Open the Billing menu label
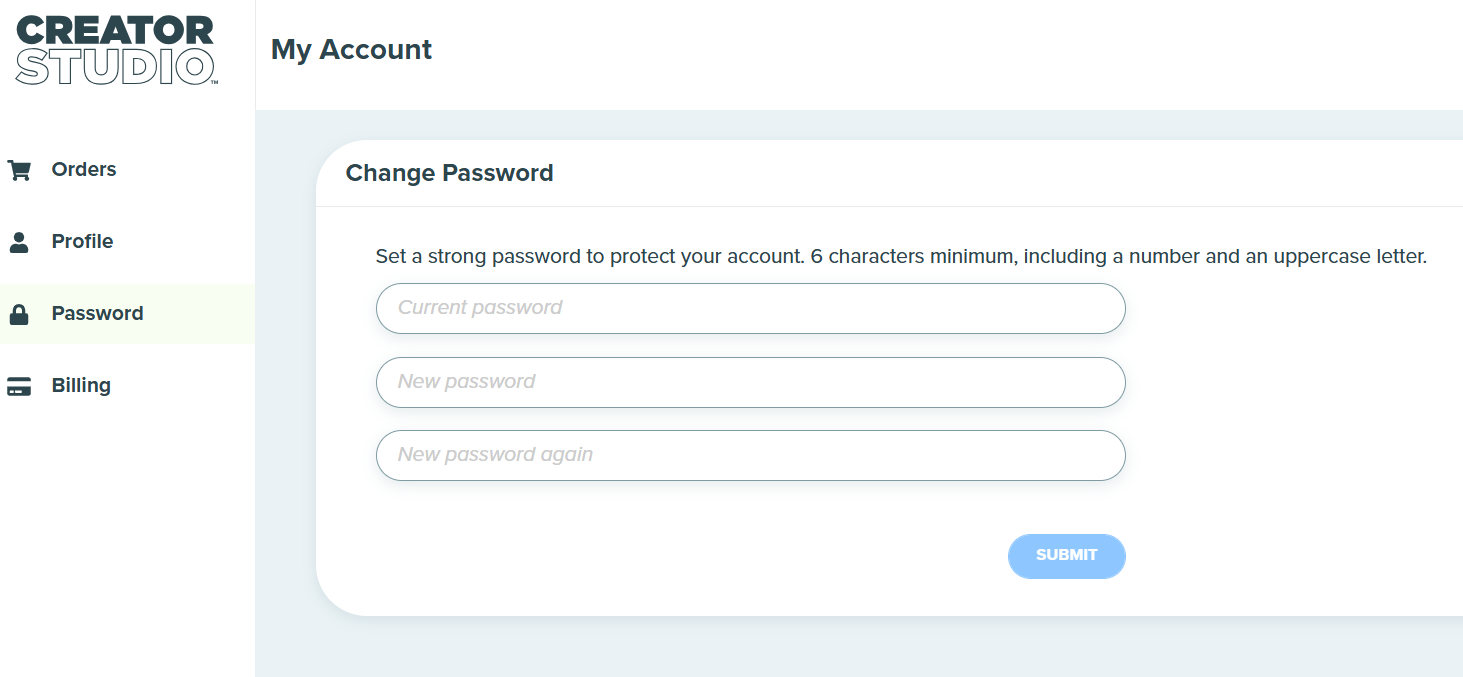The image size is (1463, 677). click(x=81, y=385)
